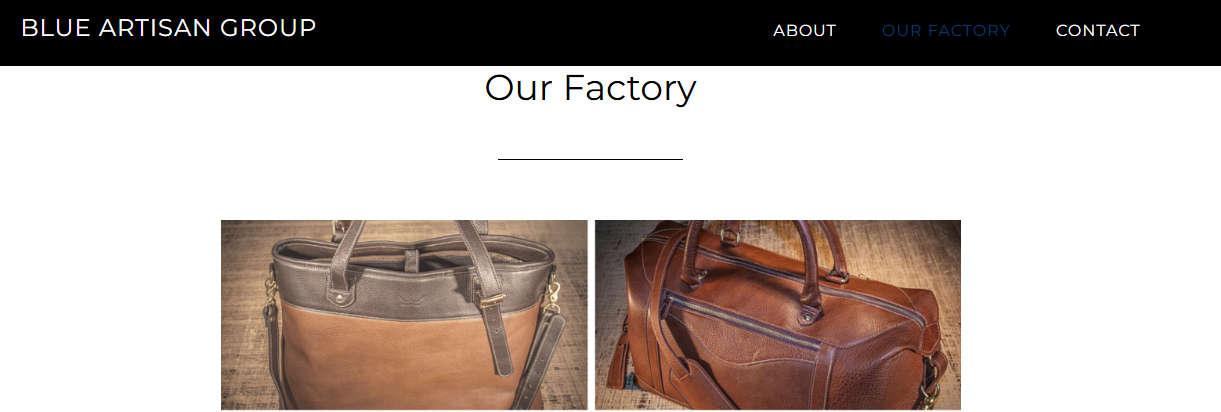Go to the Contact page
Viewport: 1221px width, 412px height.
coord(1097,31)
